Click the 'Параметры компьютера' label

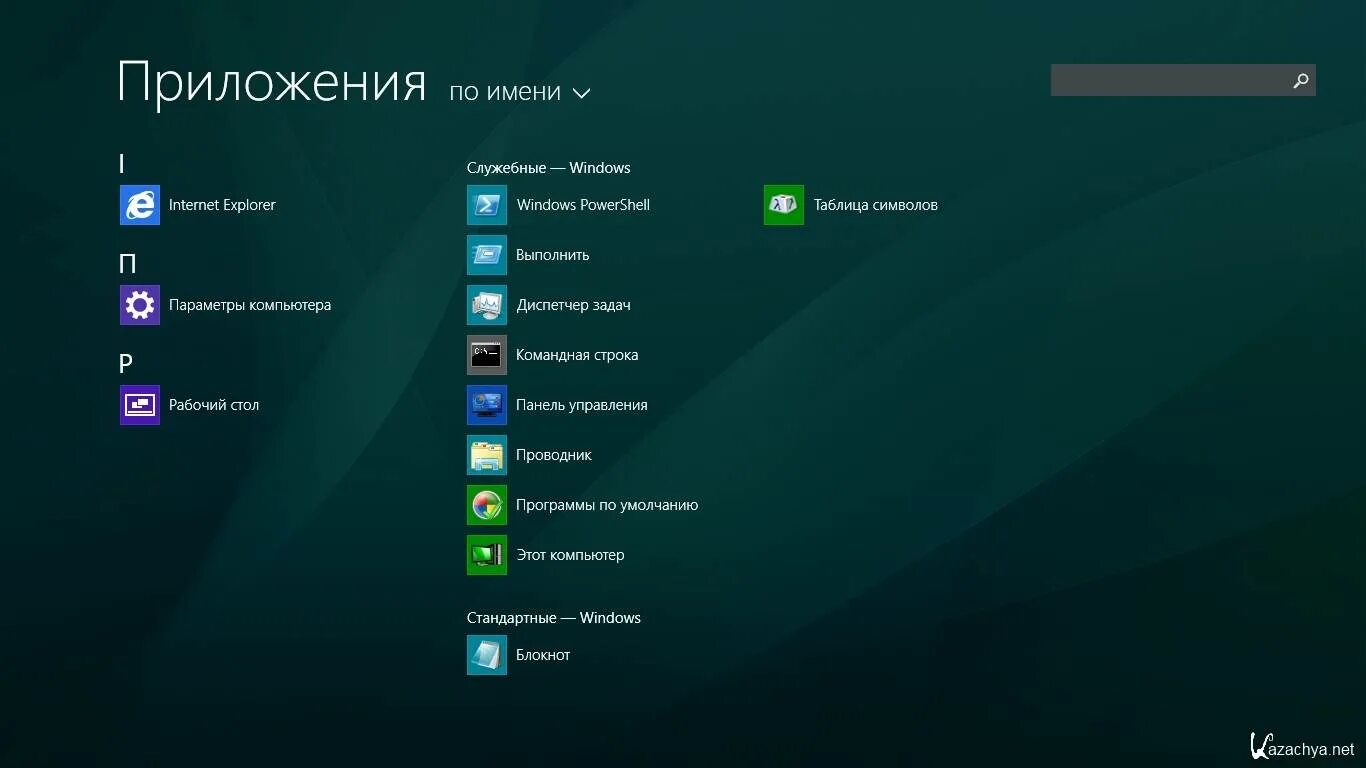pos(250,305)
